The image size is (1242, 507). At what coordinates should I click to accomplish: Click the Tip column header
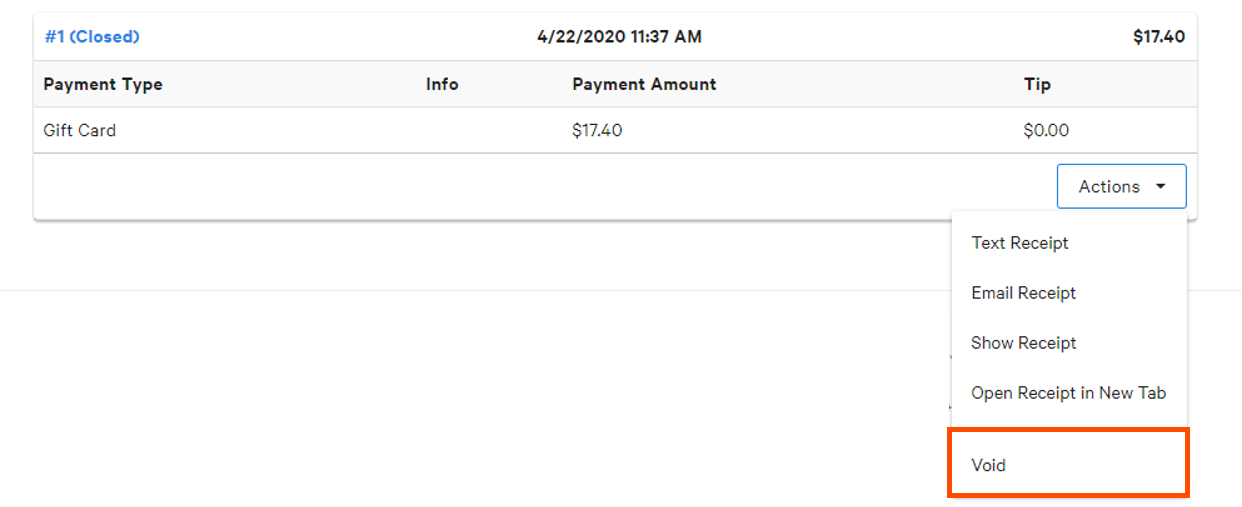pos(1037,84)
